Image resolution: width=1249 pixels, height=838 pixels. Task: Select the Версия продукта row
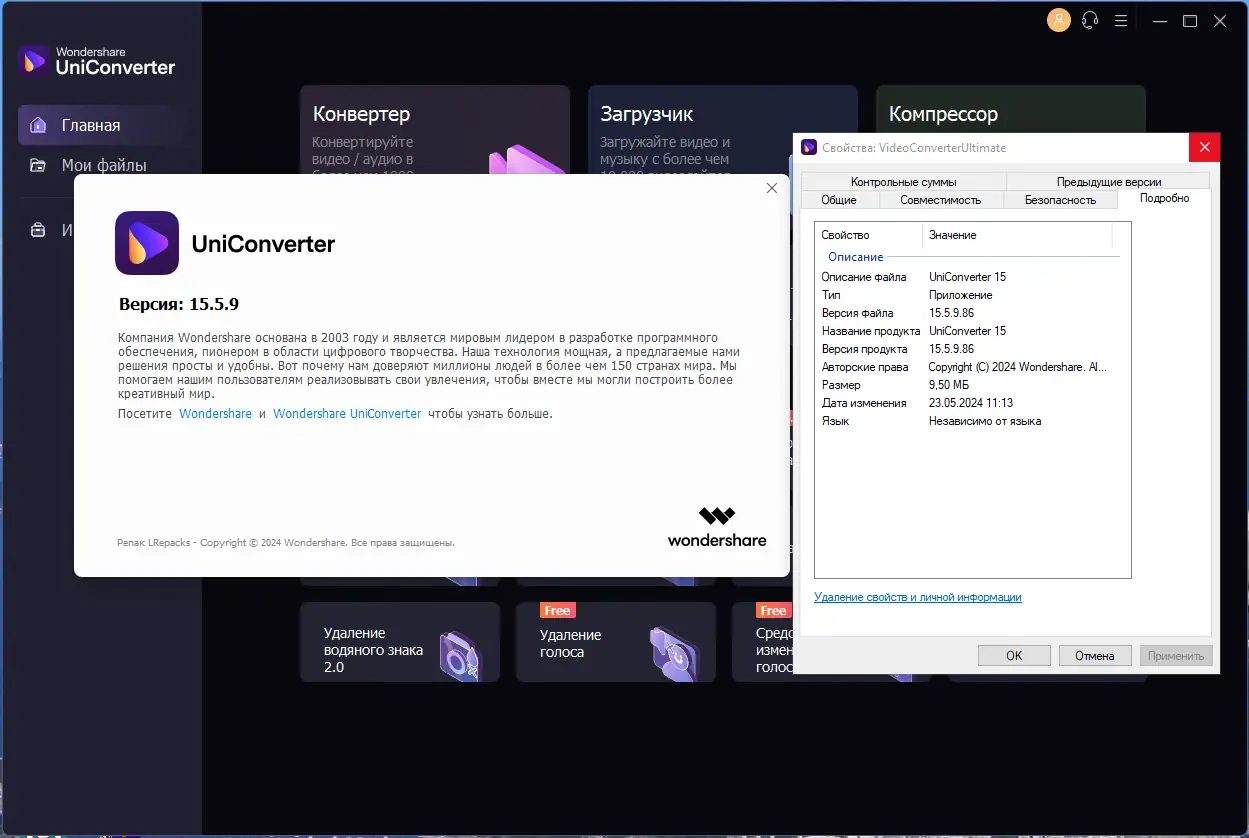tap(967, 349)
